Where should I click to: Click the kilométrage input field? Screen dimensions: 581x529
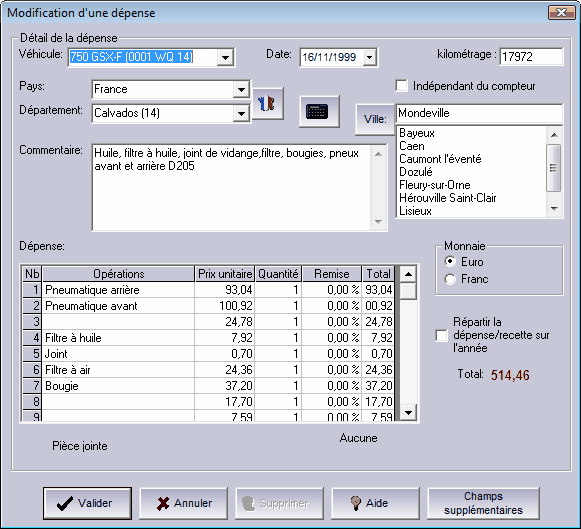click(531, 57)
